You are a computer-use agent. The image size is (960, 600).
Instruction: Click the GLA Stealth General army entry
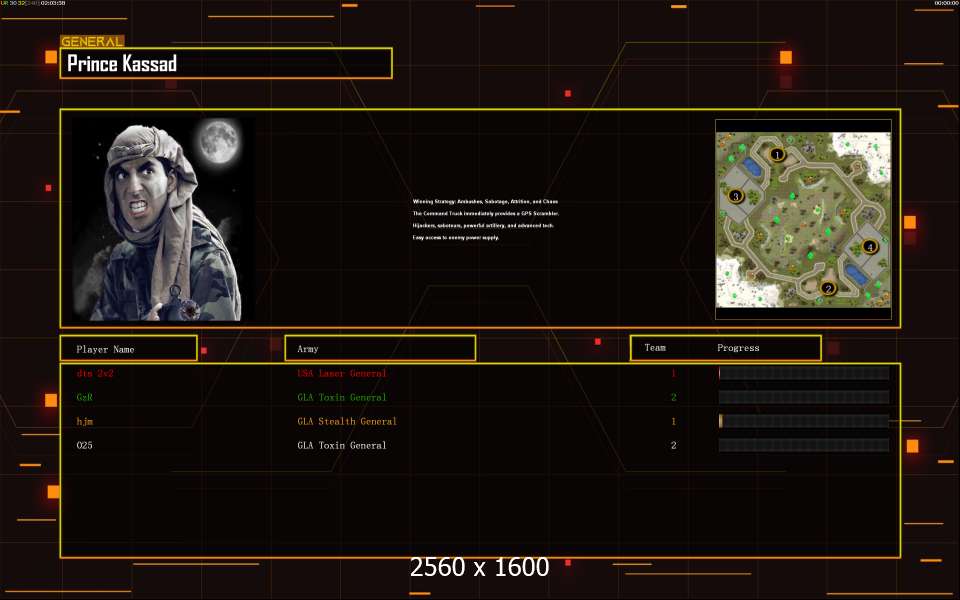pos(347,421)
